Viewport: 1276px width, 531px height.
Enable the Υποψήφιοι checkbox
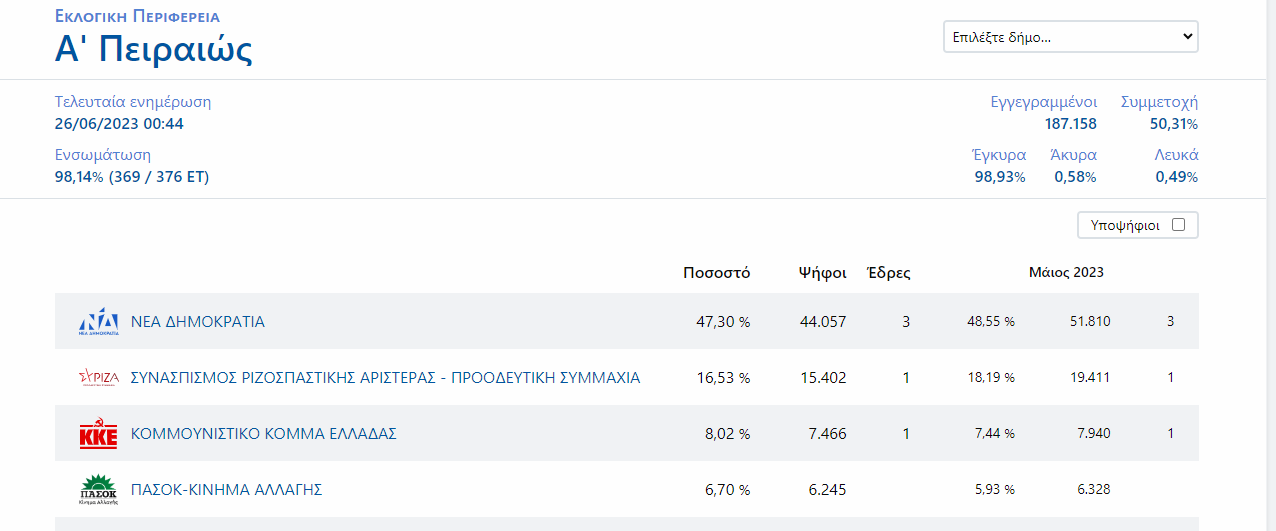1178,225
